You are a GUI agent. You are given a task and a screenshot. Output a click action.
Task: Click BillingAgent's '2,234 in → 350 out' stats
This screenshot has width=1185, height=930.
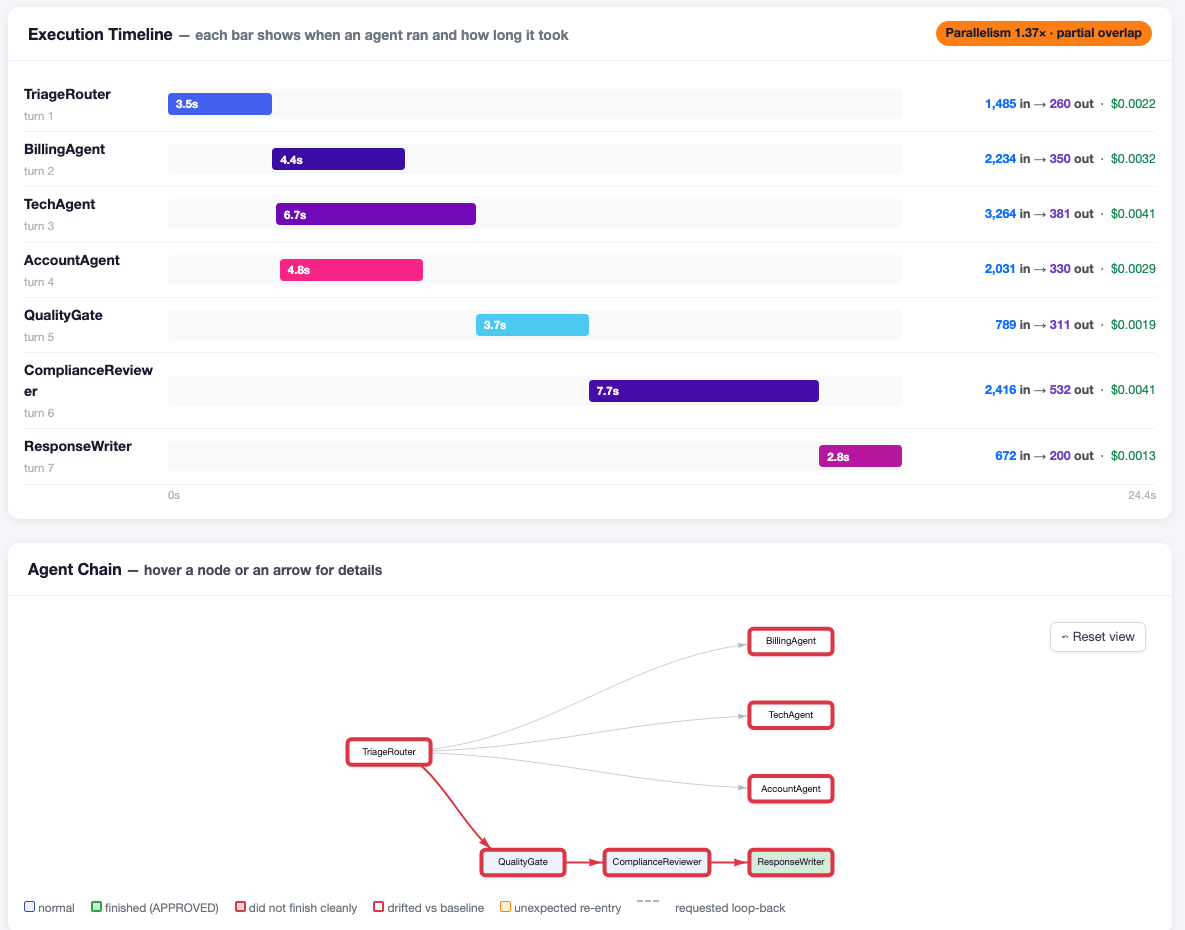1039,159
